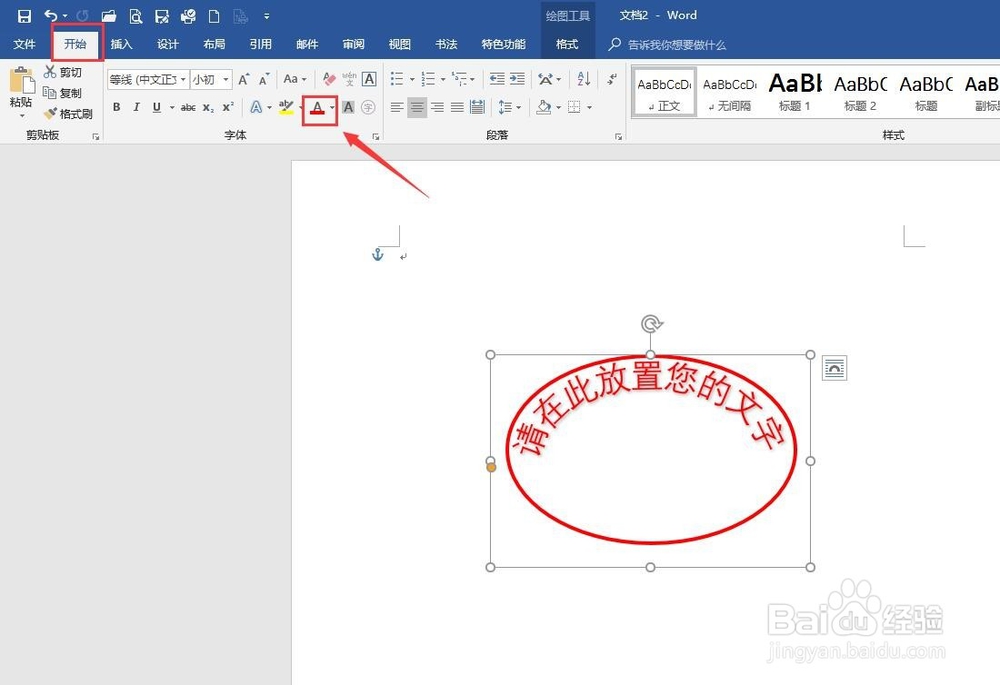1000x685 pixels.
Task: Apply strikethrough formatting
Action: 189,107
